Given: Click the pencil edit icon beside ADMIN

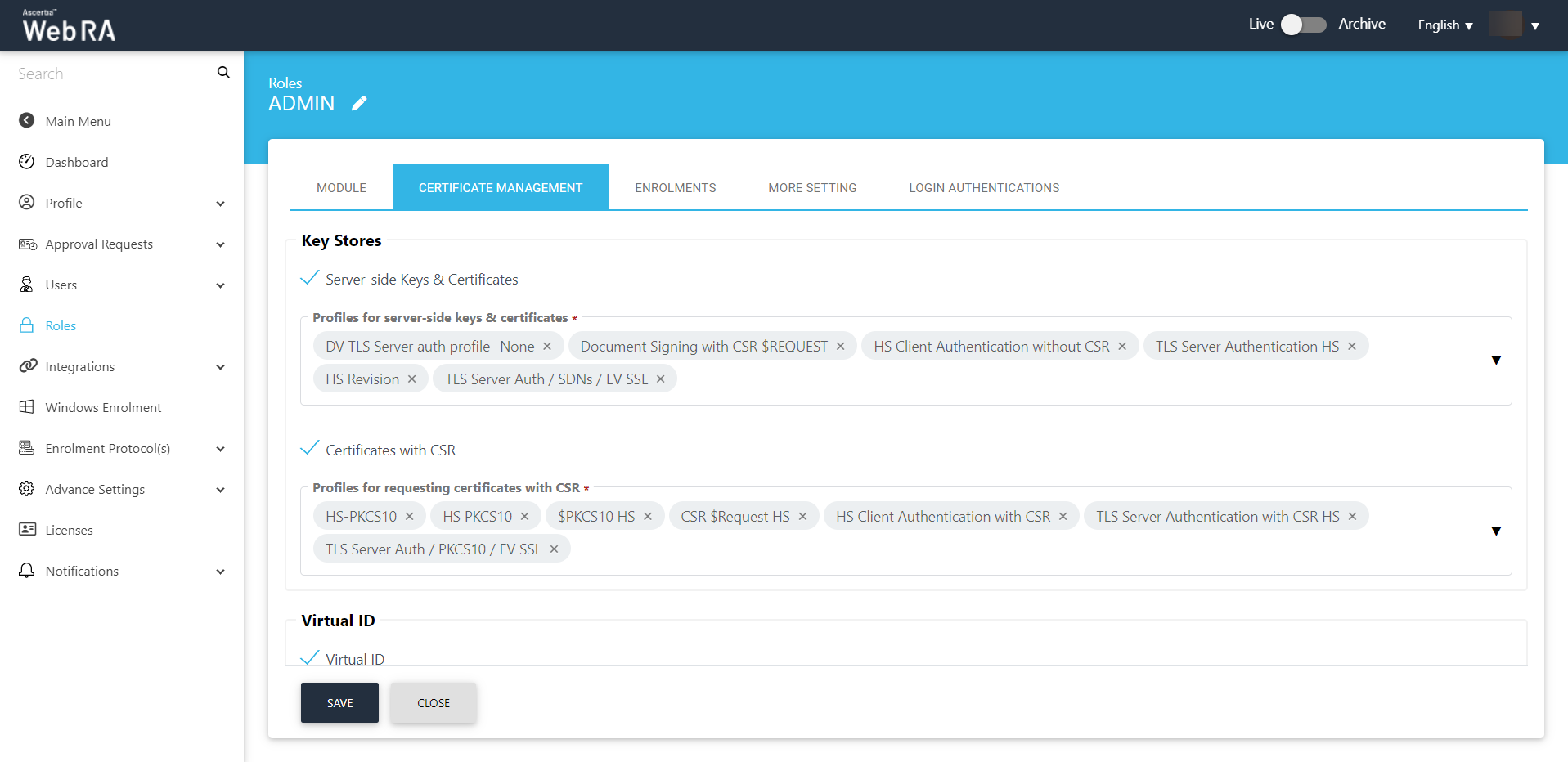Looking at the screenshot, I should pyautogui.click(x=359, y=103).
